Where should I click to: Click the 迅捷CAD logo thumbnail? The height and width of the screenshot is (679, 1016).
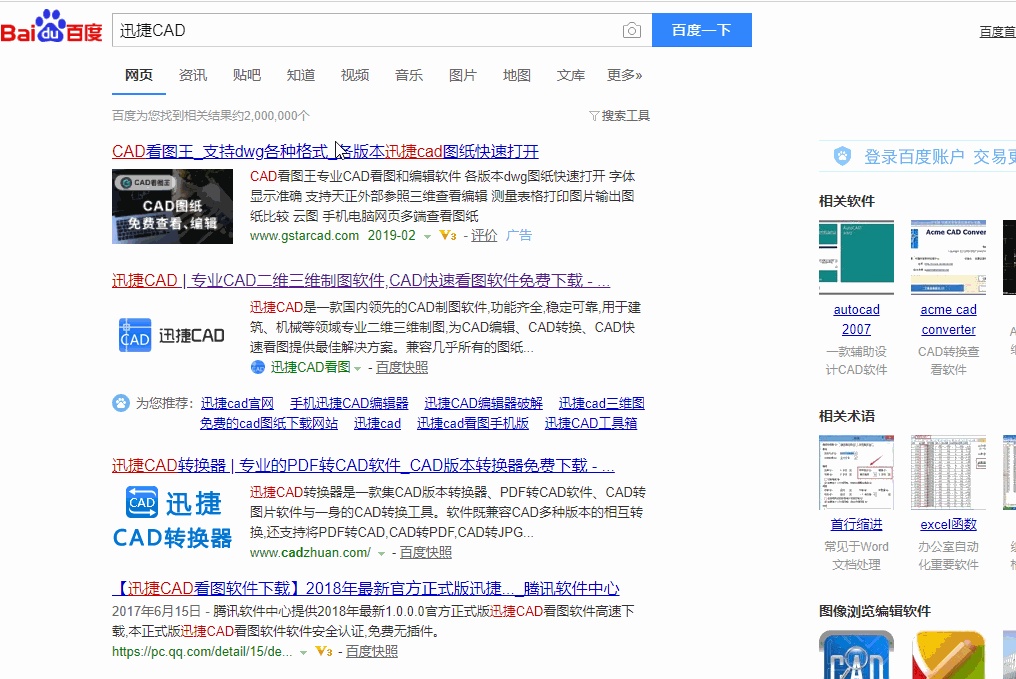coord(172,336)
